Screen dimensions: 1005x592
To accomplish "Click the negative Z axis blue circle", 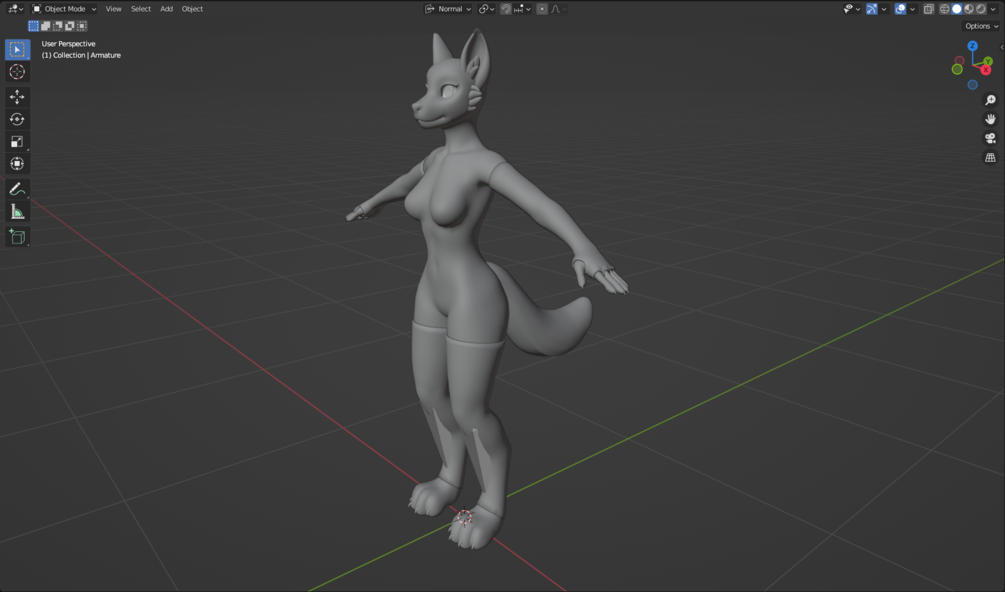I will pyautogui.click(x=972, y=85).
